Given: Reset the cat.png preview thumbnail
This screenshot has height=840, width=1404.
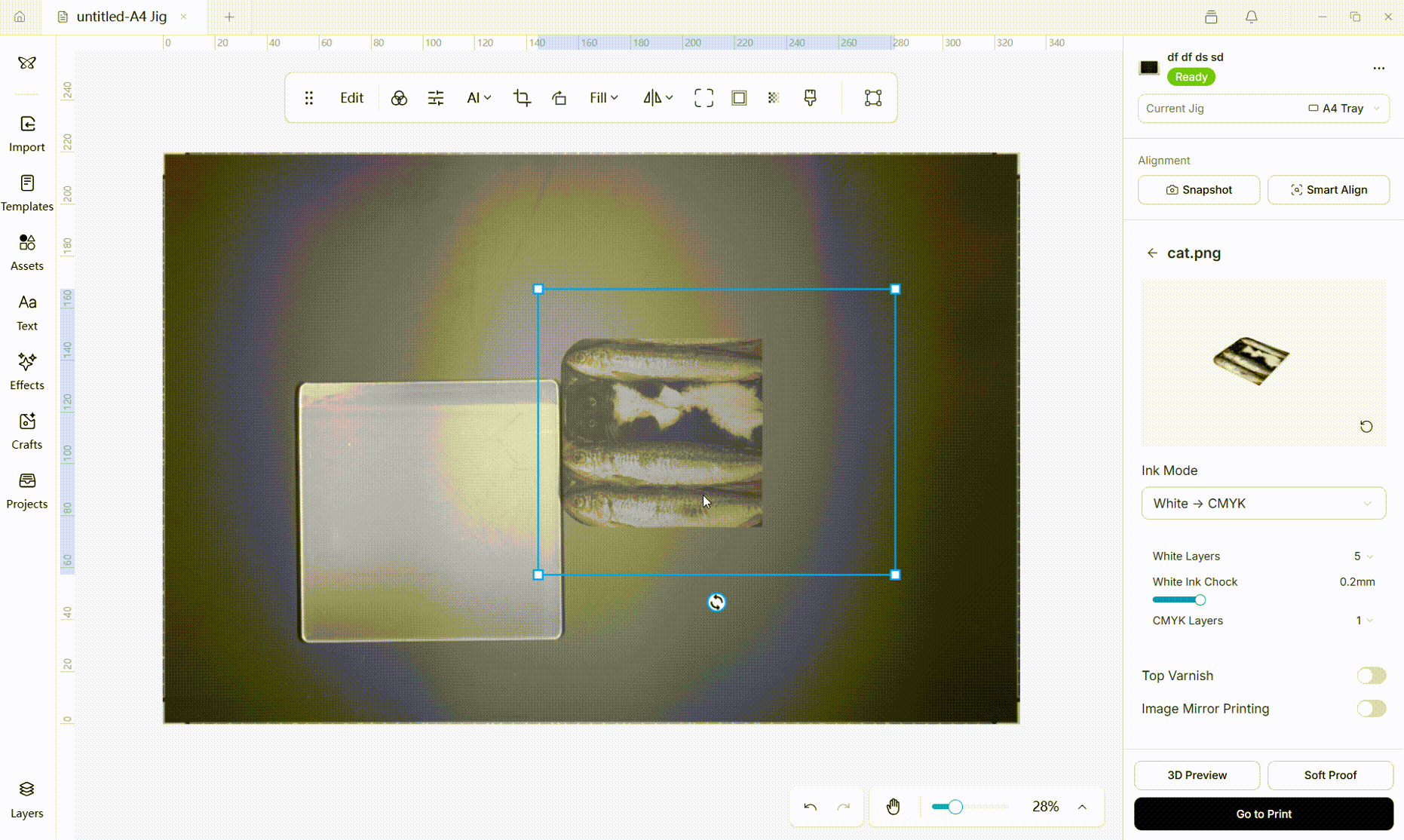Looking at the screenshot, I should coord(1366,427).
